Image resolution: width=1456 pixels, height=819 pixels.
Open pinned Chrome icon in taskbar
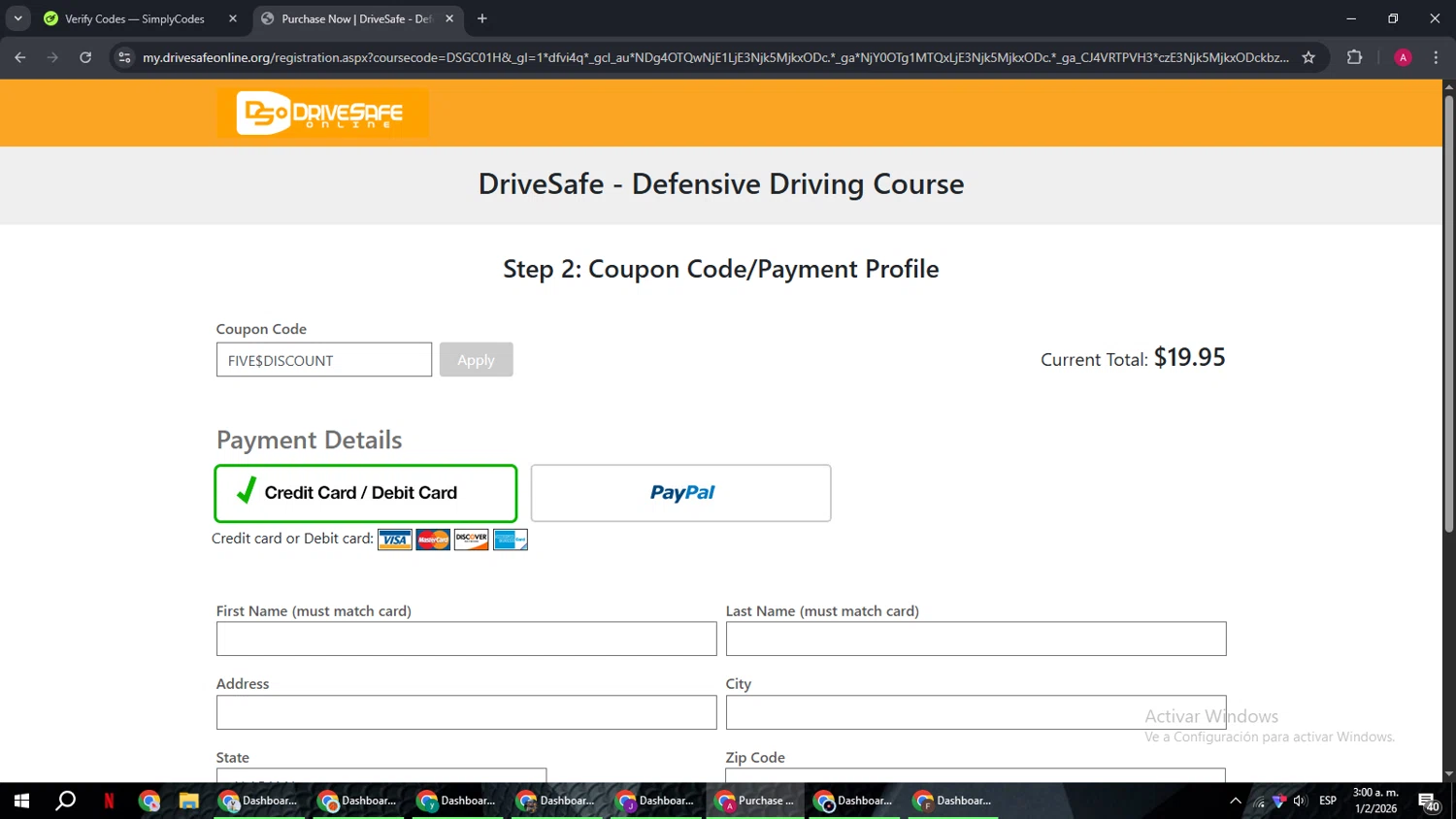coord(149,801)
